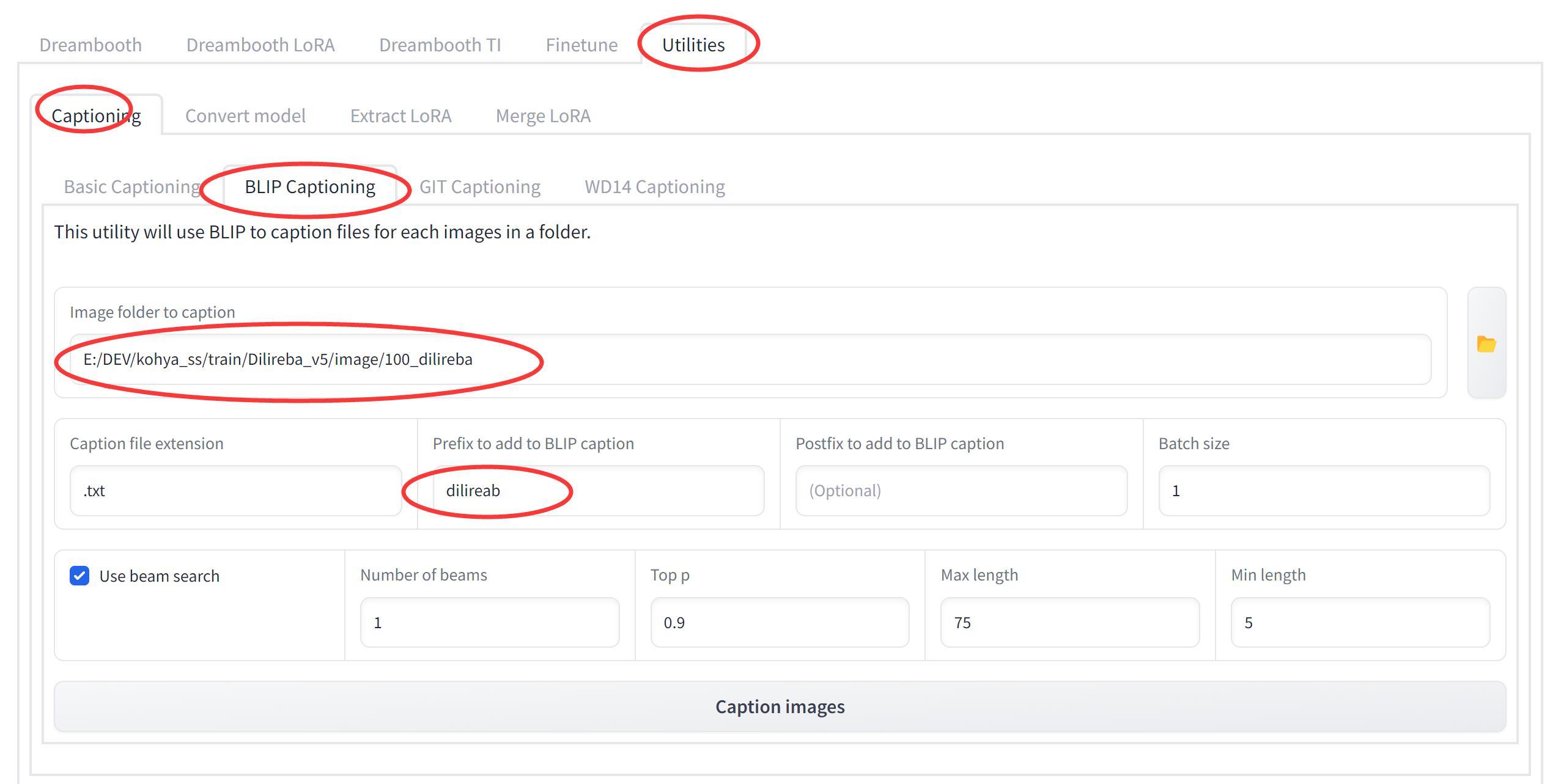Screen dimensions: 1550x784
Task: Open the Basic Captioning tab
Action: coord(132,187)
